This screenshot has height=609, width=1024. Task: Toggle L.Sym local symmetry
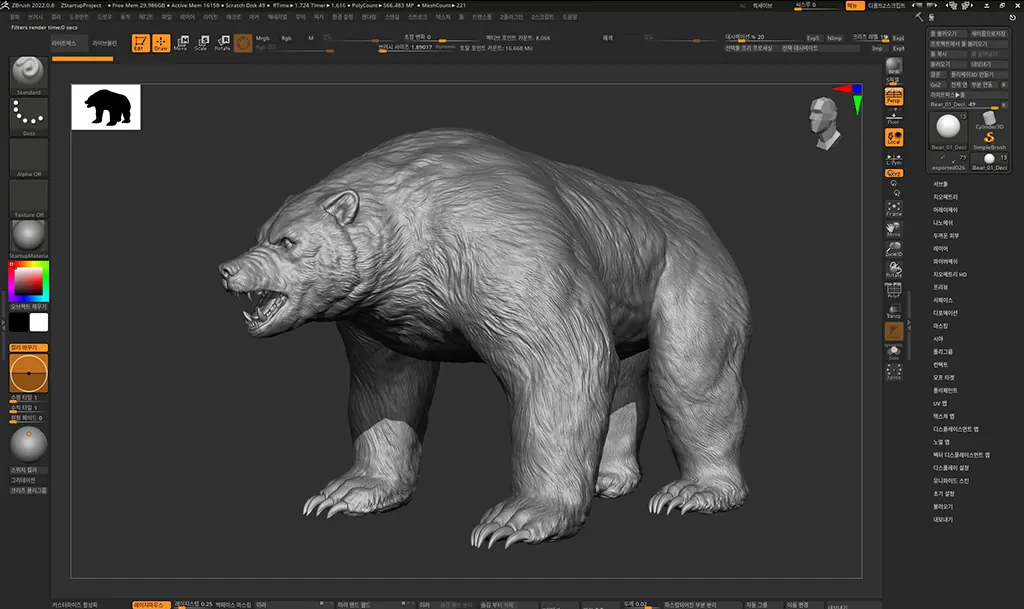894,159
